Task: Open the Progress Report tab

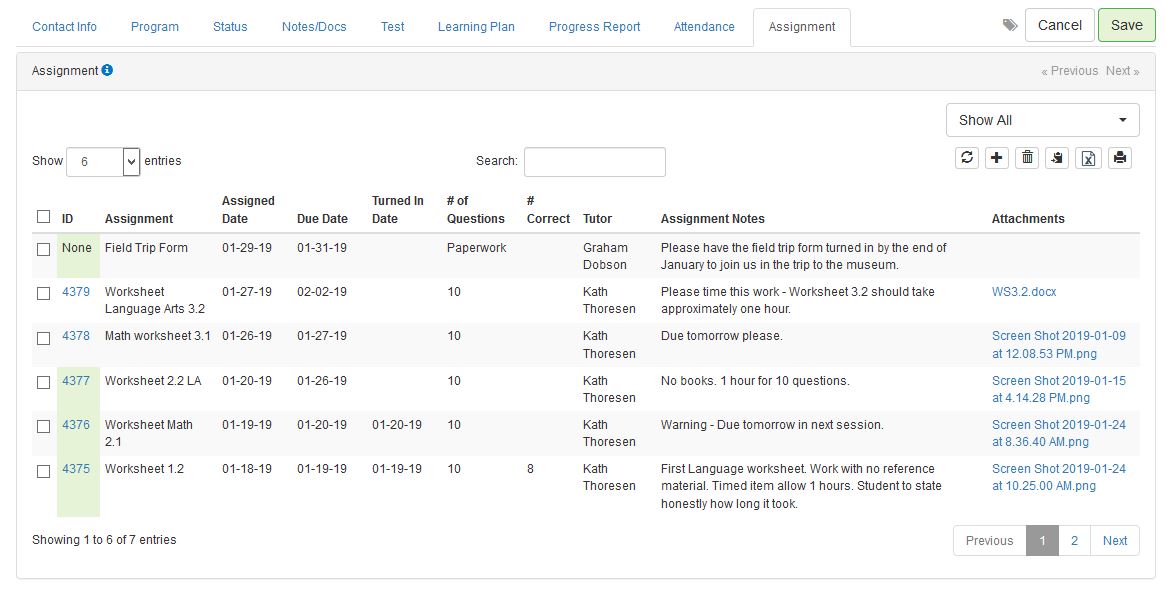Action: [594, 27]
